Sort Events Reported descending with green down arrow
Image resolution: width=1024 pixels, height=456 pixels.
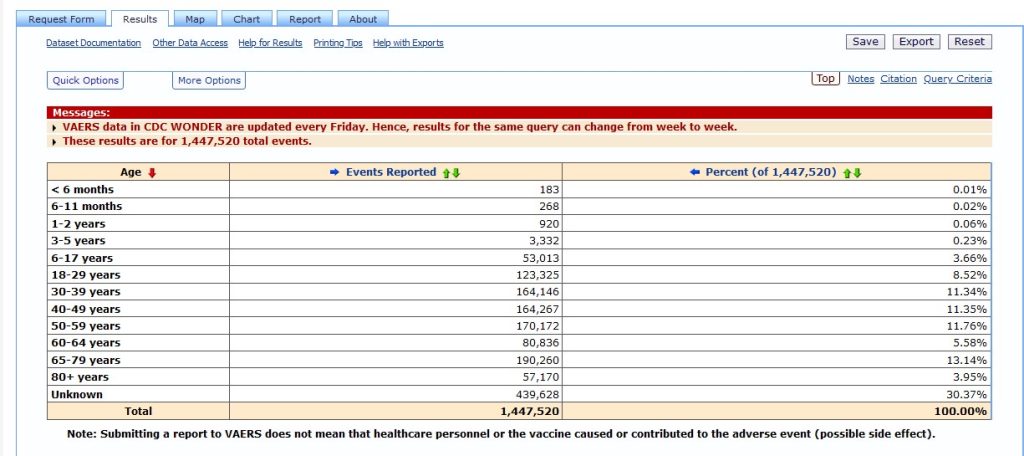[456, 172]
